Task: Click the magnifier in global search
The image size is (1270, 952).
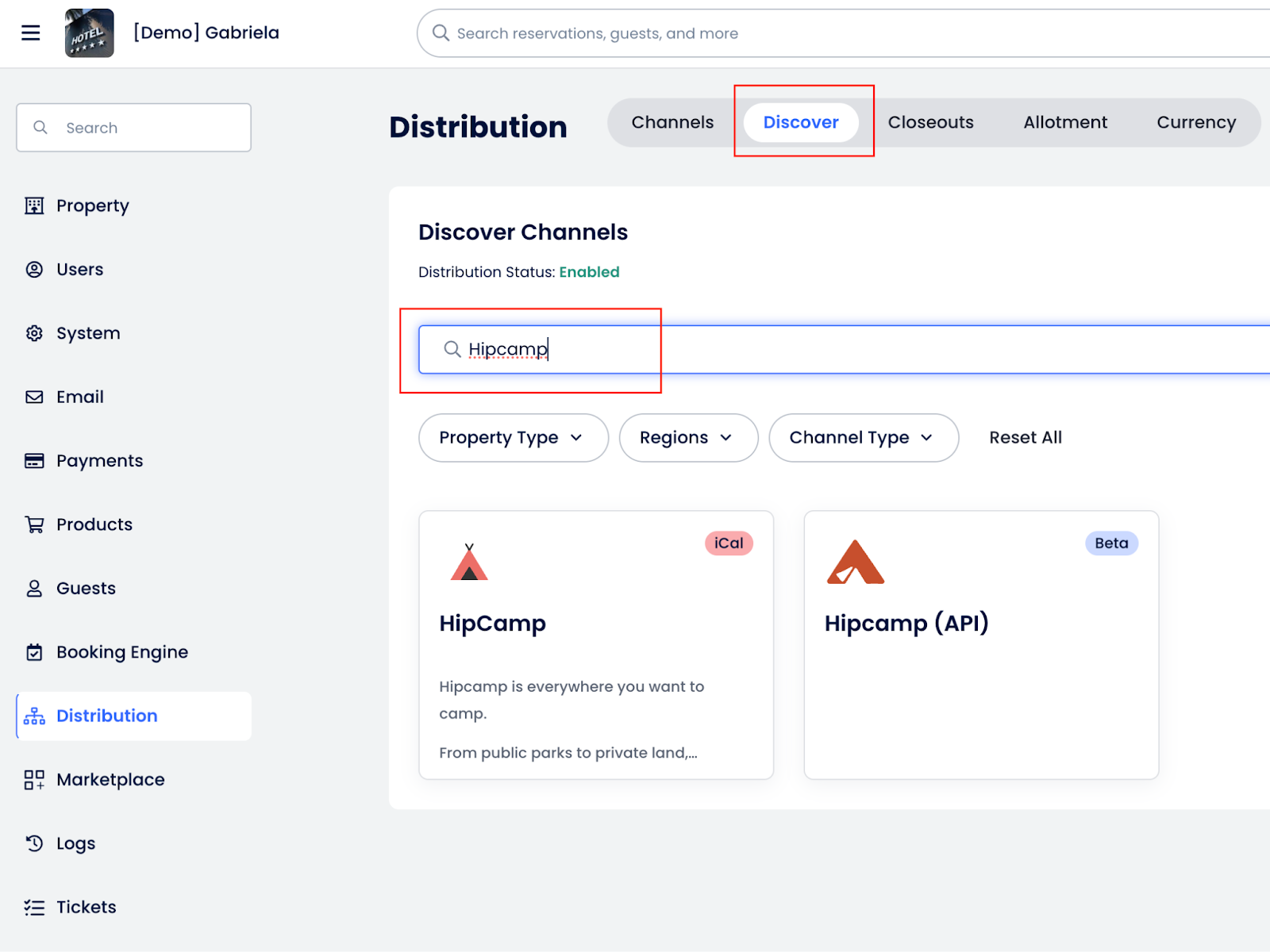Action: [x=441, y=33]
